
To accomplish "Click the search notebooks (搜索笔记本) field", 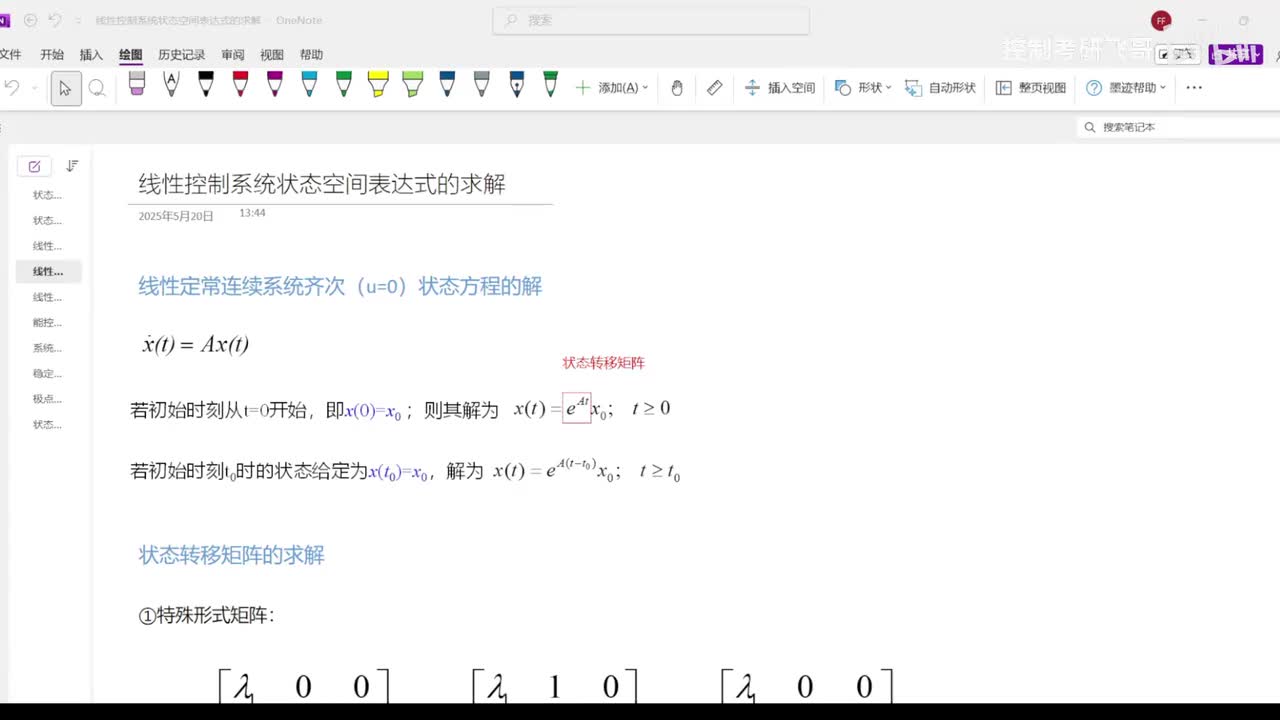I will [x=1180, y=127].
